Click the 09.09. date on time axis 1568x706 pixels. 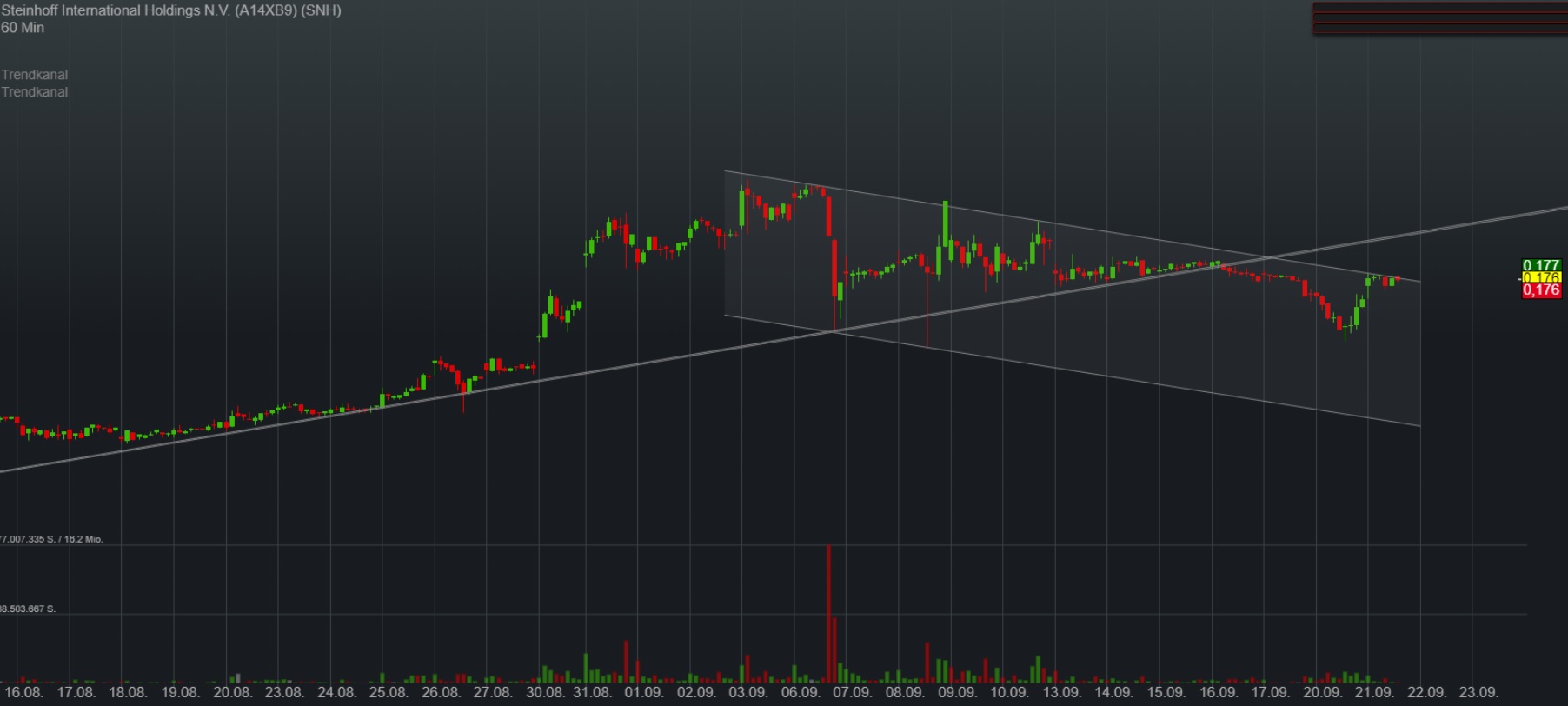pyautogui.click(x=957, y=693)
